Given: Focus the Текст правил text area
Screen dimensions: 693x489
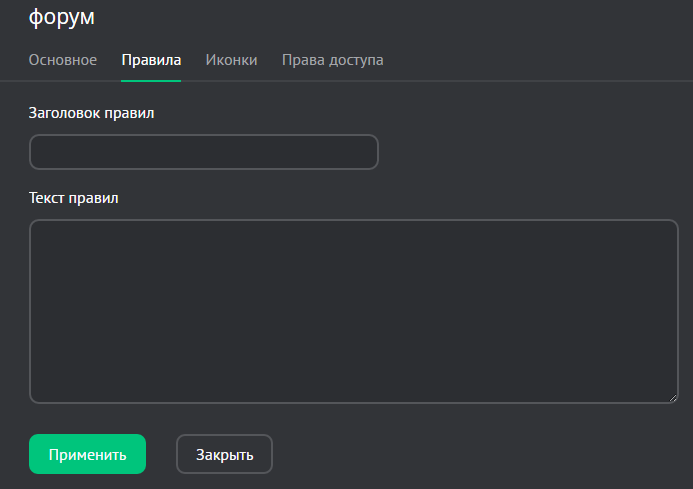Looking at the screenshot, I should [x=354, y=311].
